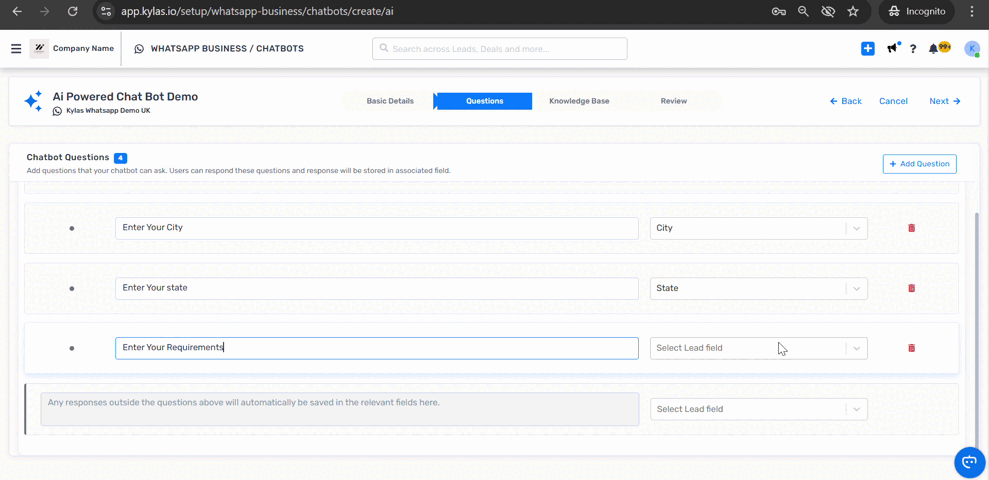Jump to the Review step
The image size is (989, 480).
673,101
